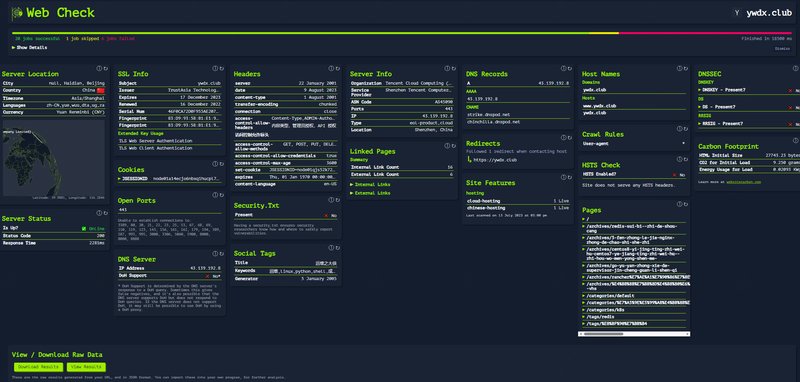Click the Download Results button

38,367
